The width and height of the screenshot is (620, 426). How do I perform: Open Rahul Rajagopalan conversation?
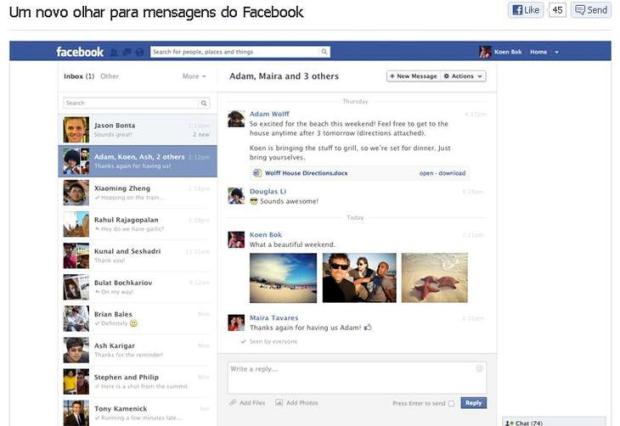pyautogui.click(x=138, y=224)
